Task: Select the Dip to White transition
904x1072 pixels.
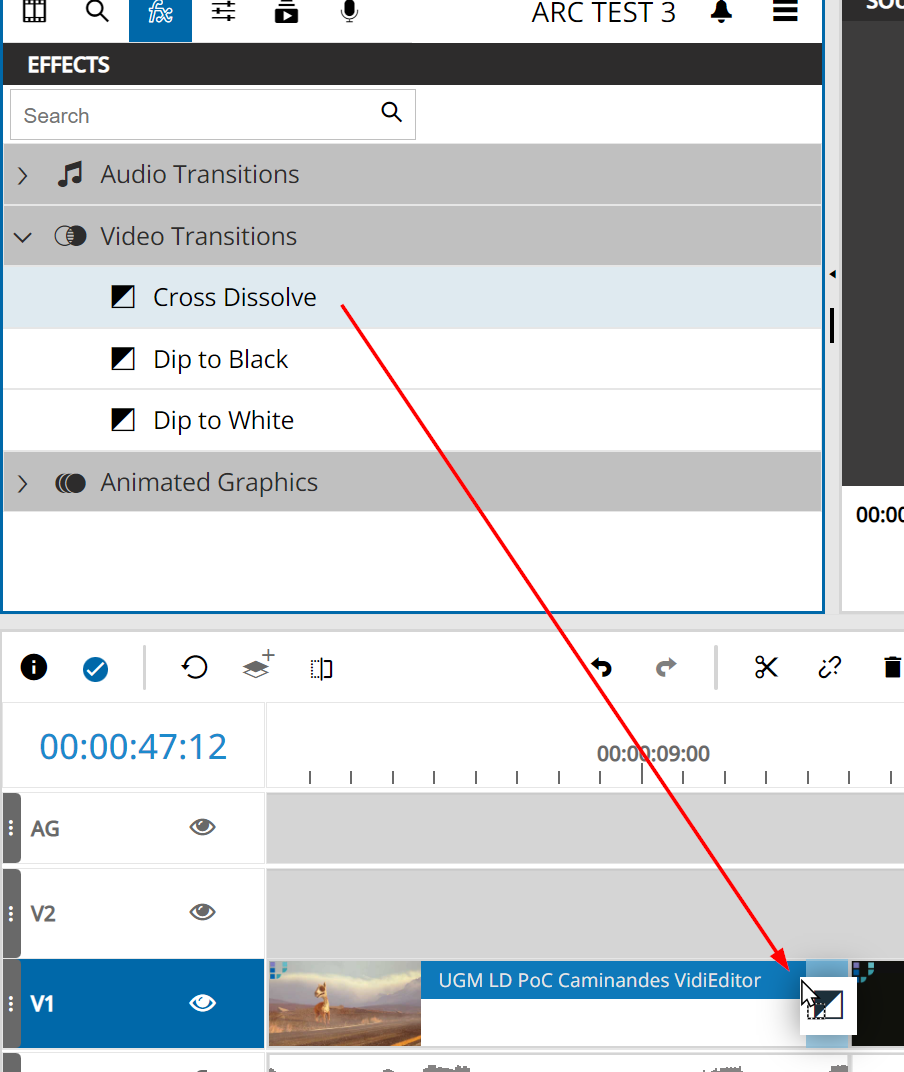Action: coord(223,421)
